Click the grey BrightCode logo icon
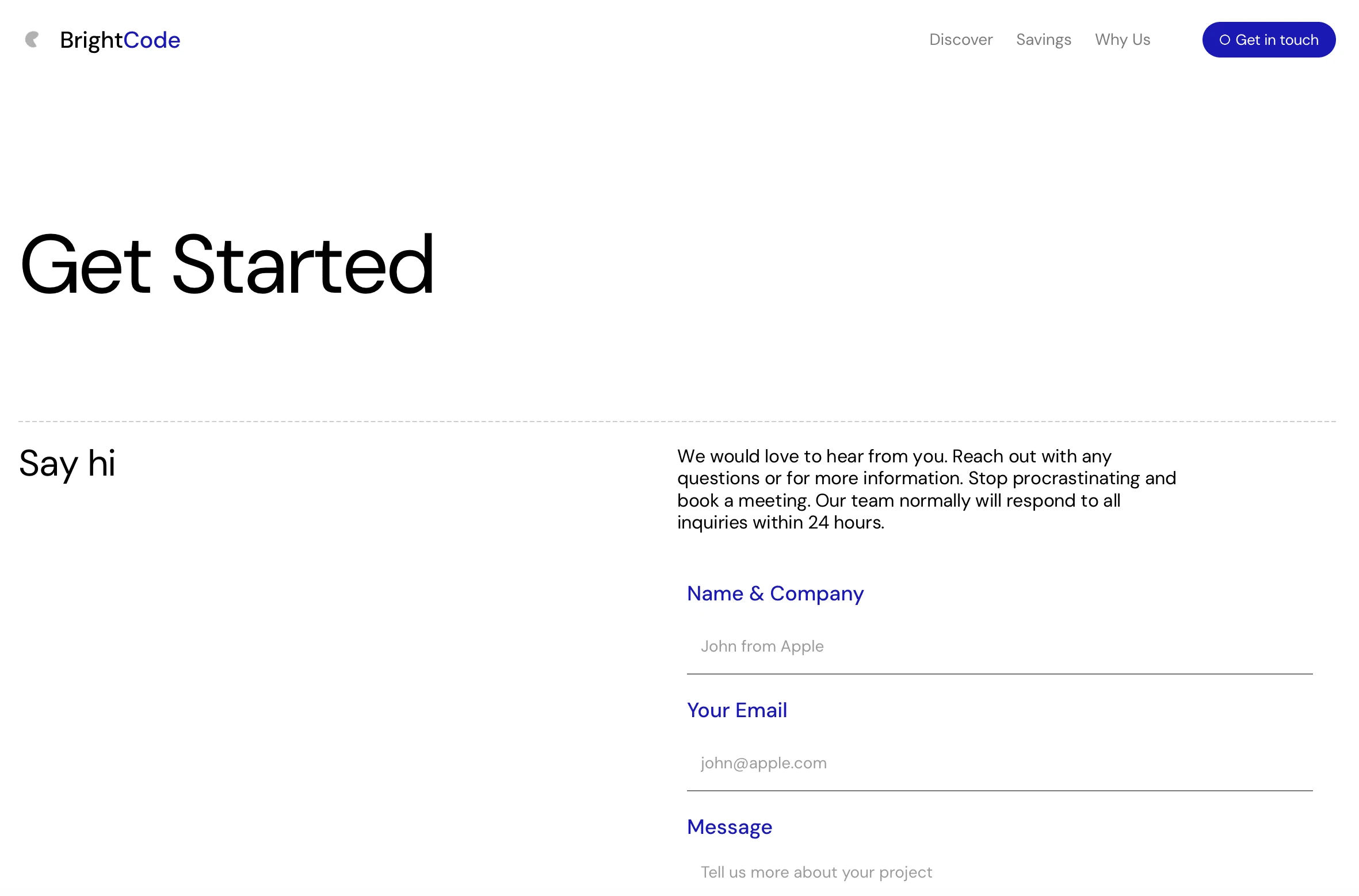Screen dimensions: 1359x896 [32, 40]
